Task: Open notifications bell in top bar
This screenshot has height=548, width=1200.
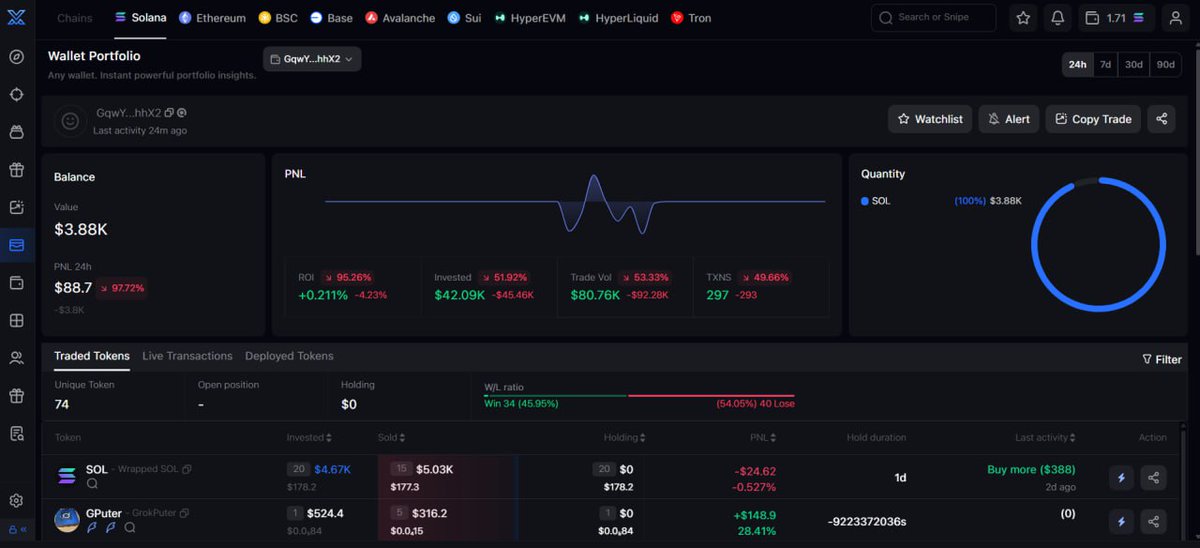Action: pos(1058,18)
